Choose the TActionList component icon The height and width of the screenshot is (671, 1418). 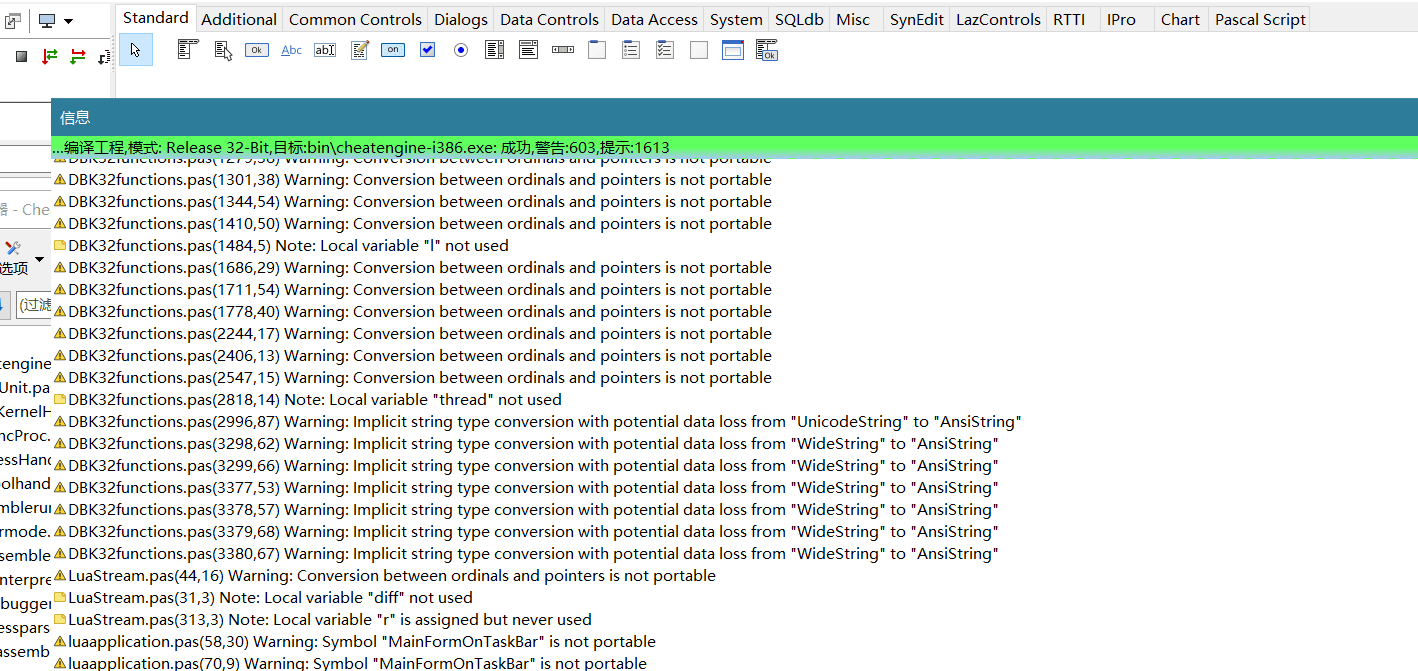[x=767, y=50]
